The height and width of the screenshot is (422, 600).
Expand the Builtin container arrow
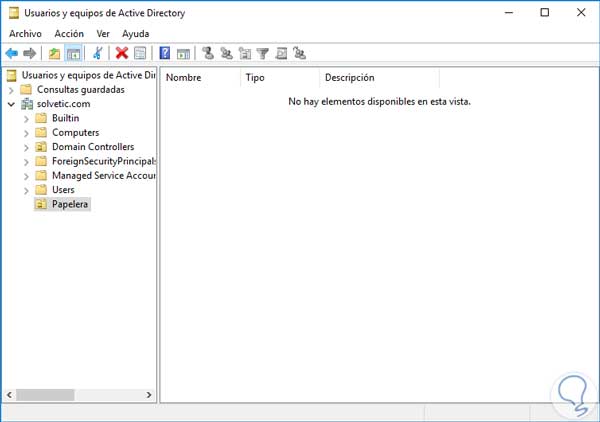tap(26, 119)
